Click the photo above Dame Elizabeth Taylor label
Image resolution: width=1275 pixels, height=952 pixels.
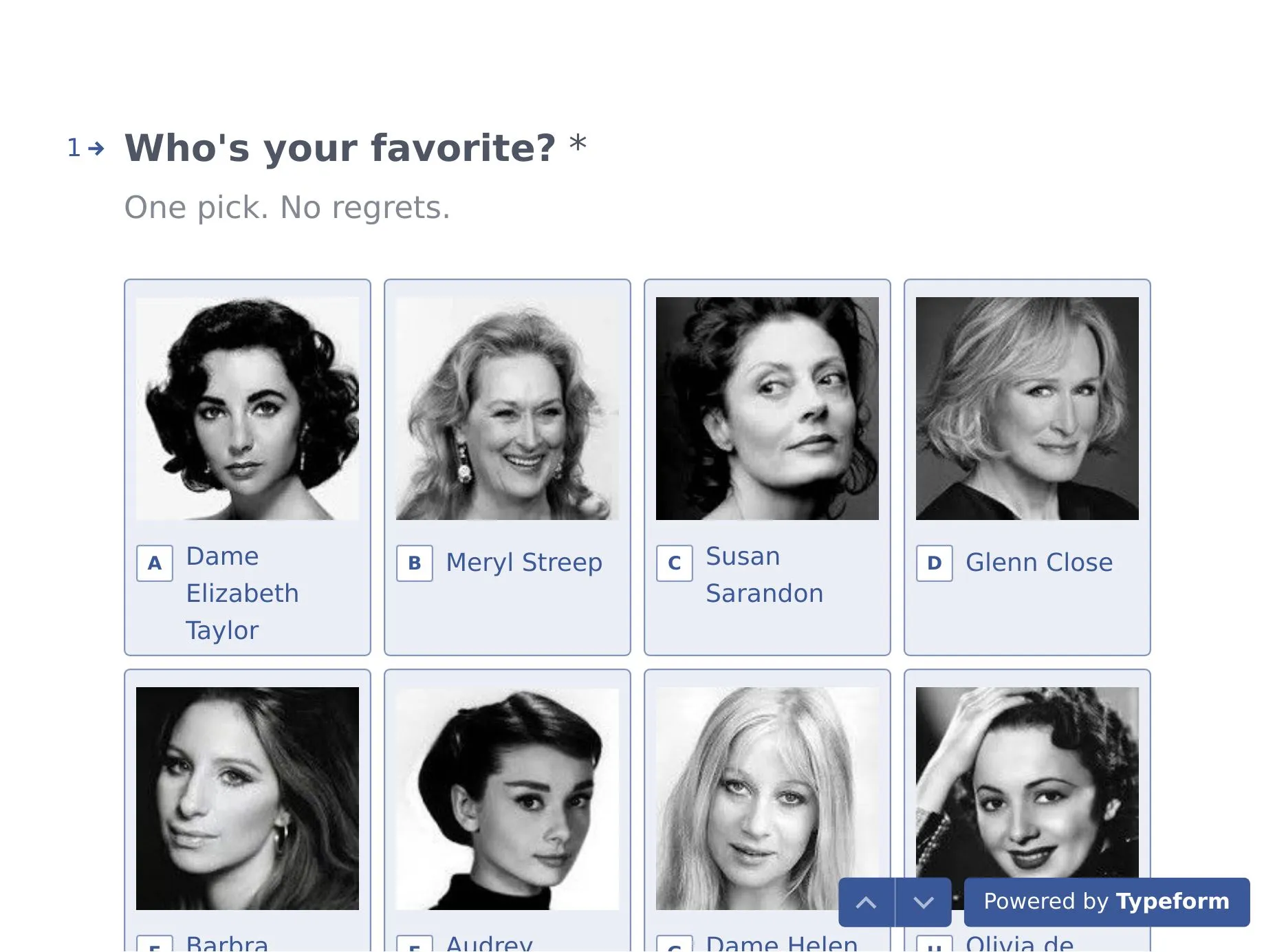coord(248,409)
